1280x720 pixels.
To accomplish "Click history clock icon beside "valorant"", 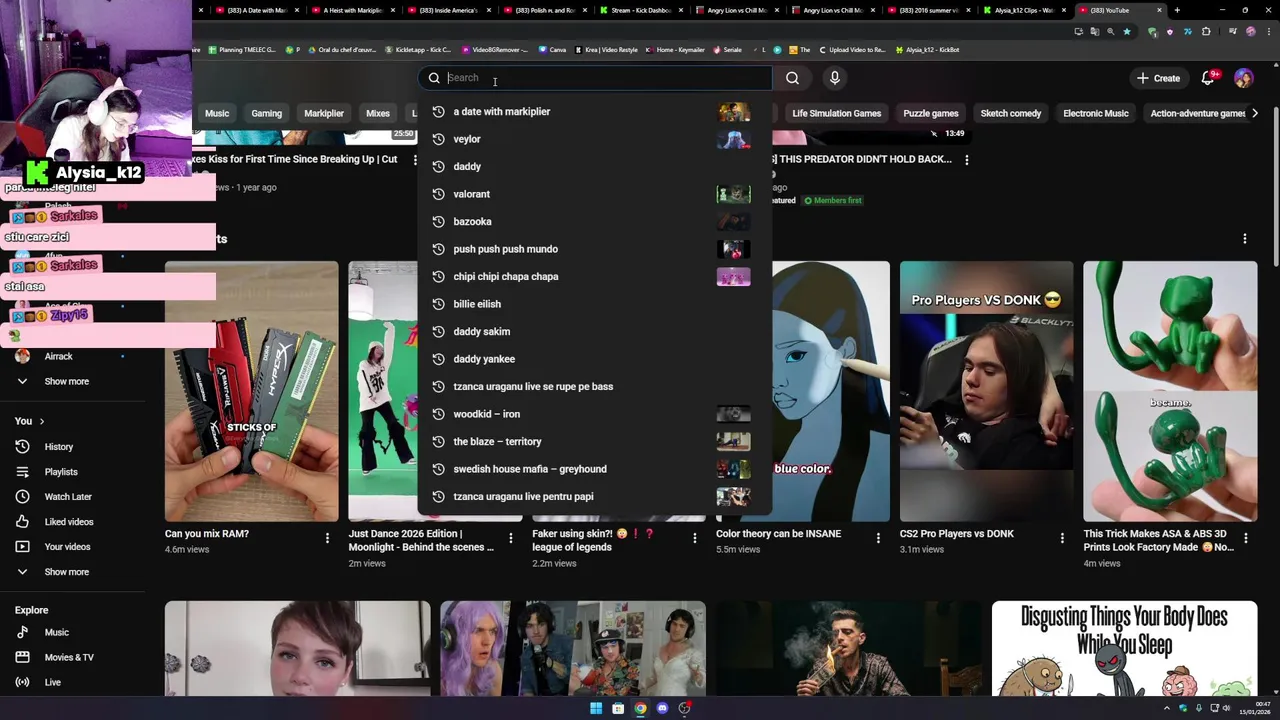I will click(438, 194).
